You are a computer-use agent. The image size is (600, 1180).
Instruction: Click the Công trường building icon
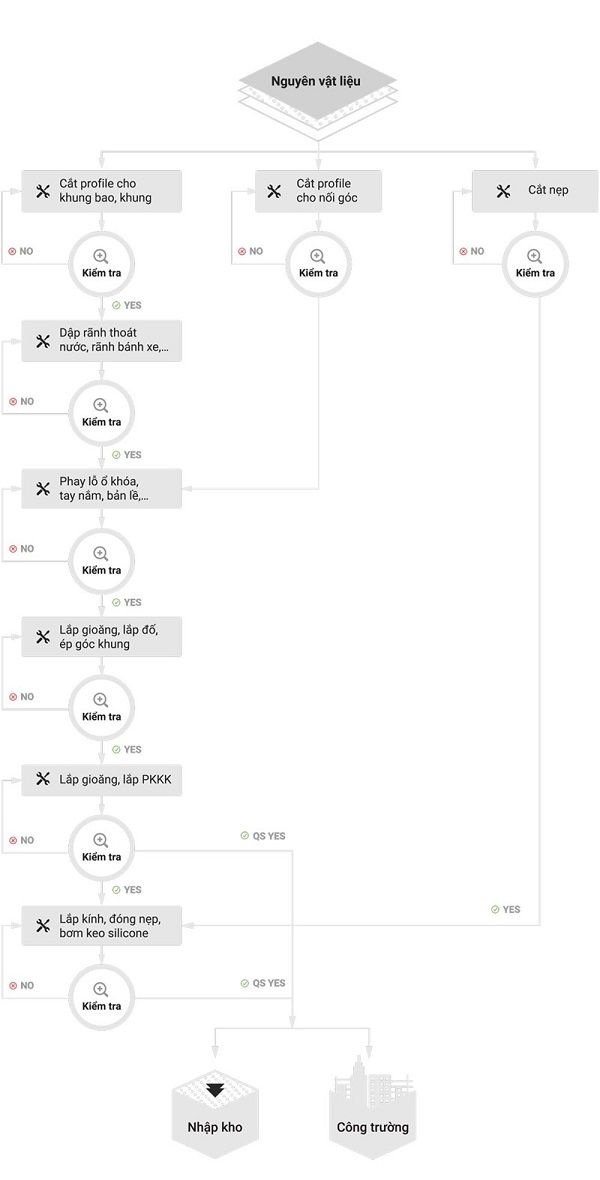373,1106
